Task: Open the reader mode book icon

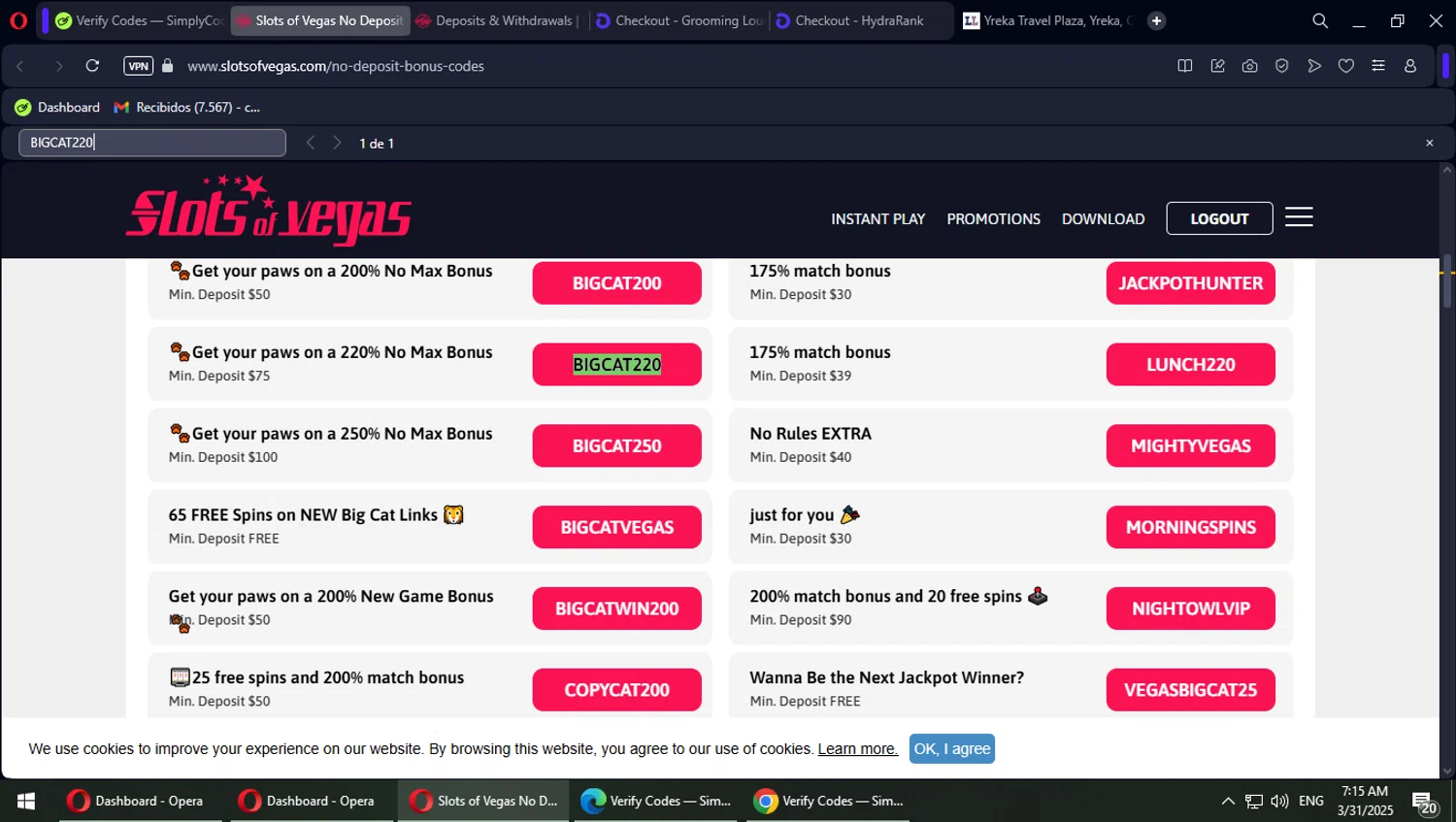Action: (x=1185, y=66)
